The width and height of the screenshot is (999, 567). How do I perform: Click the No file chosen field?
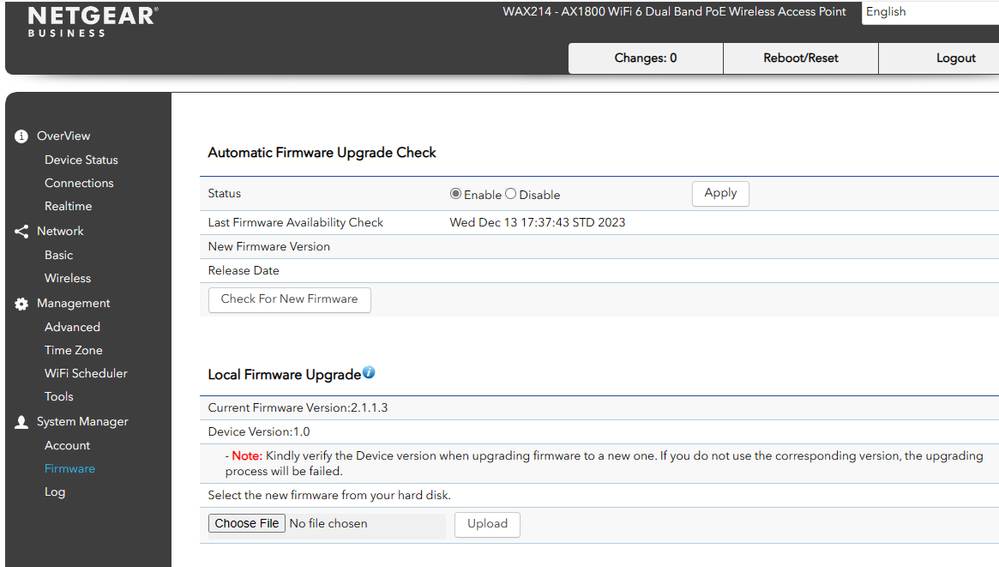pos(328,524)
